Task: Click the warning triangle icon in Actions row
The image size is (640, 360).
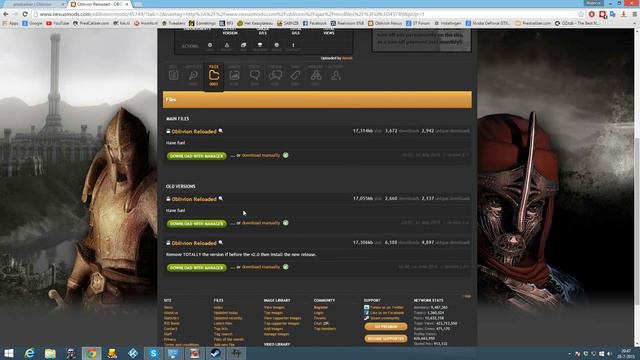Action: point(227,46)
